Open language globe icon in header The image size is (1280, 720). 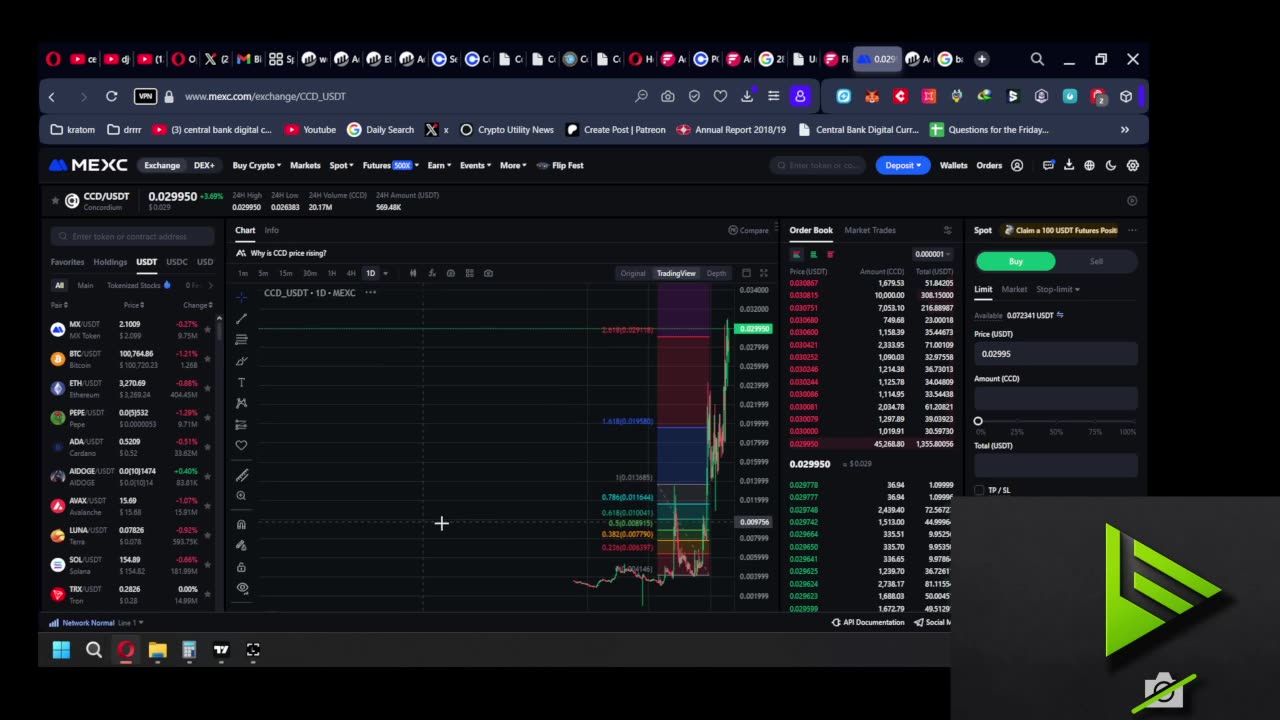click(x=1090, y=165)
